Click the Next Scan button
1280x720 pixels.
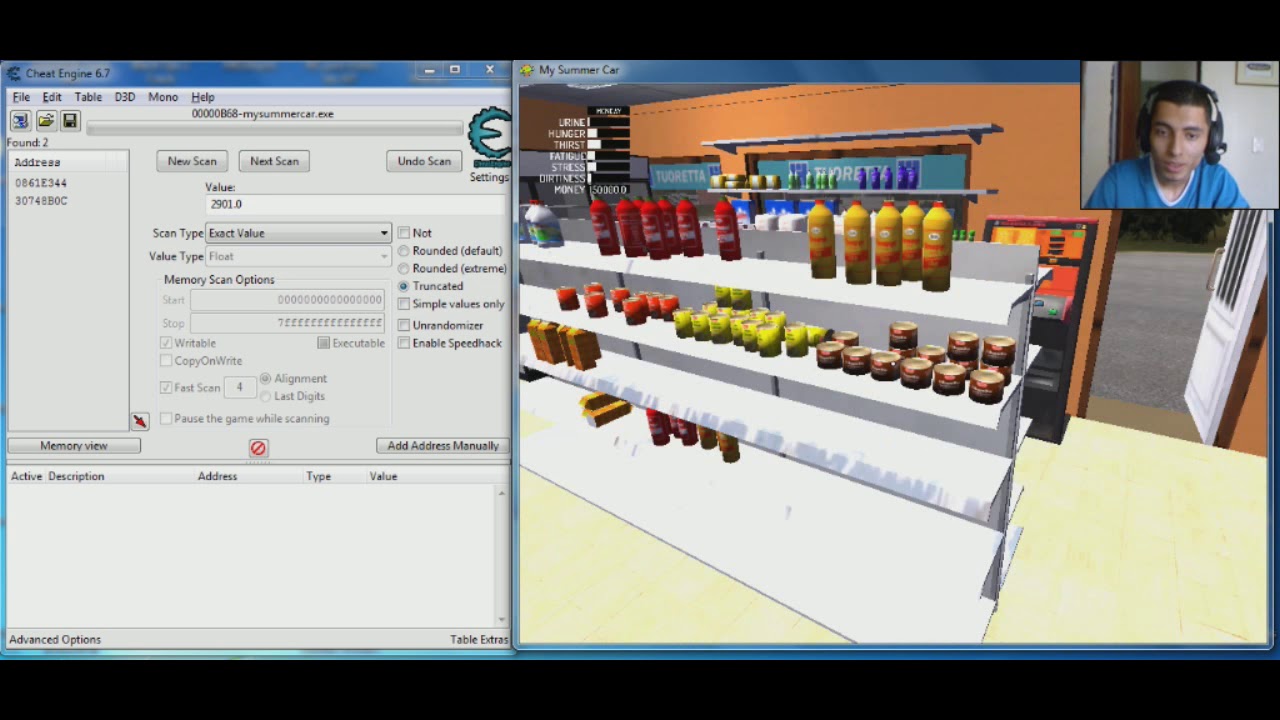tap(274, 161)
